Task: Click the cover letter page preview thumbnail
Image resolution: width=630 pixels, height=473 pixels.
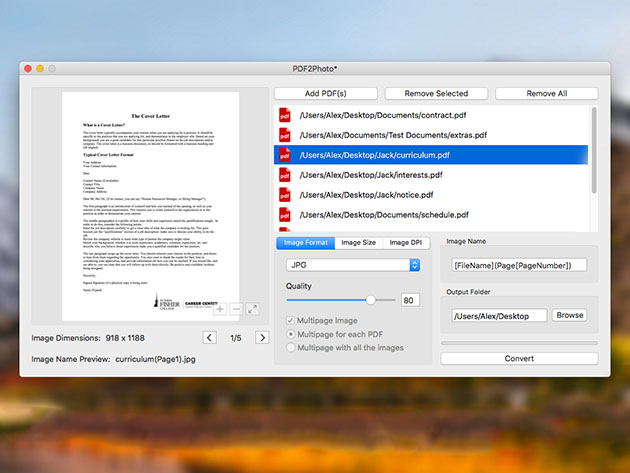Action: click(151, 206)
